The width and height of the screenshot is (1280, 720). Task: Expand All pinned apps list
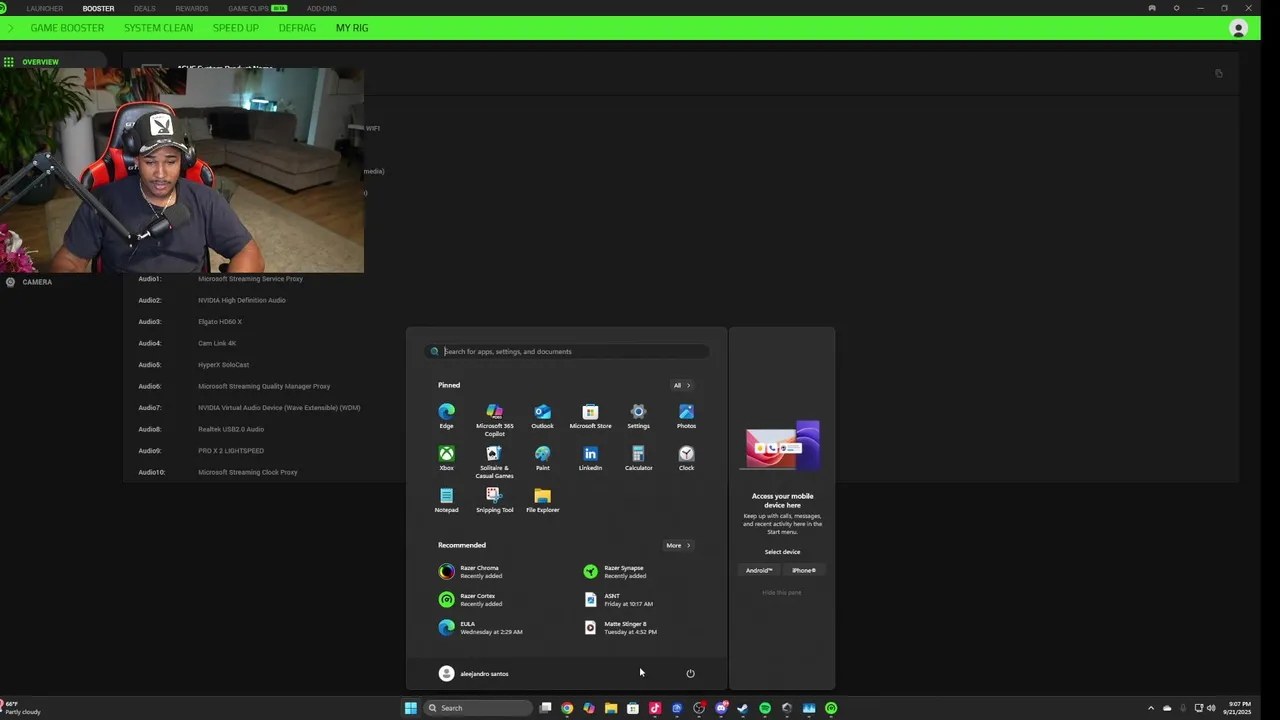(681, 385)
